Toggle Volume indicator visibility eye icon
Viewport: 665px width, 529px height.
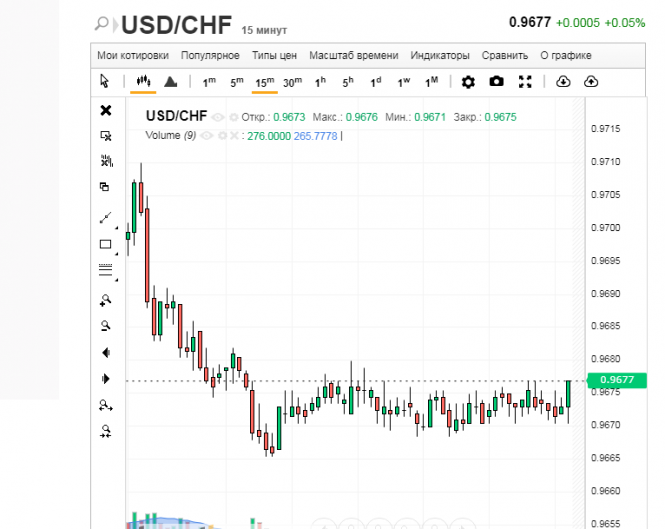(207, 136)
